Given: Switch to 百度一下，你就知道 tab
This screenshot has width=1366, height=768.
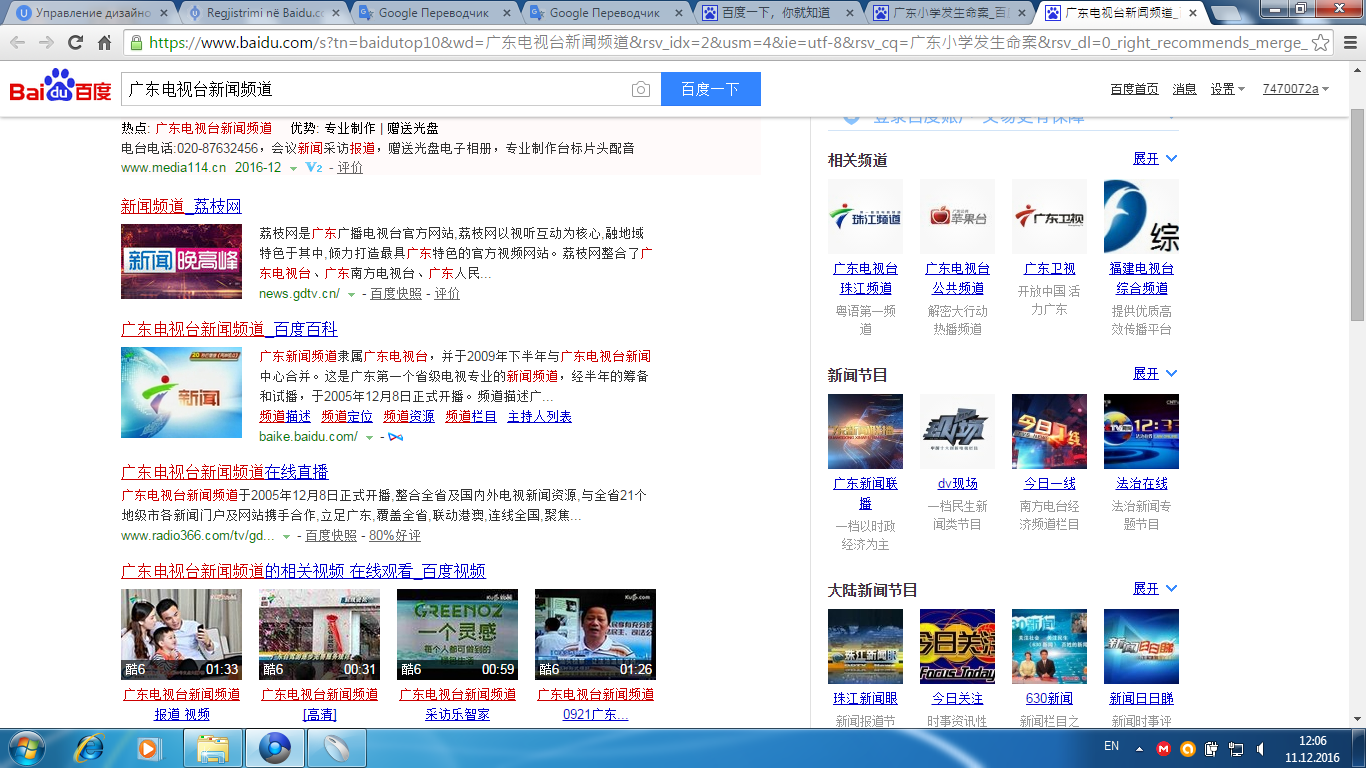Looking at the screenshot, I should pyautogui.click(x=778, y=13).
